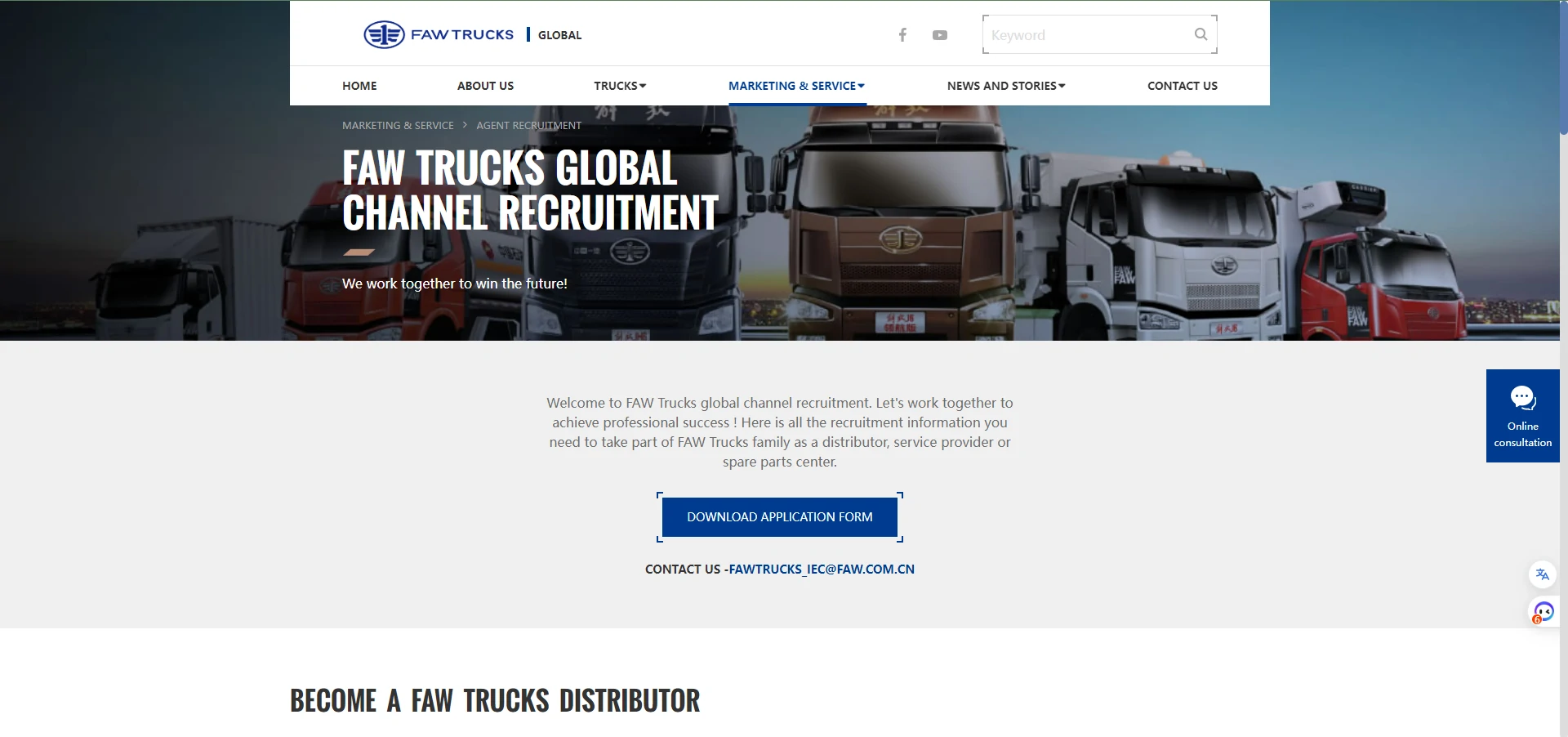Screen dimensions: 1568x737
Task: Click MARKETING & SERVICE breadcrumb link
Action: click(398, 125)
